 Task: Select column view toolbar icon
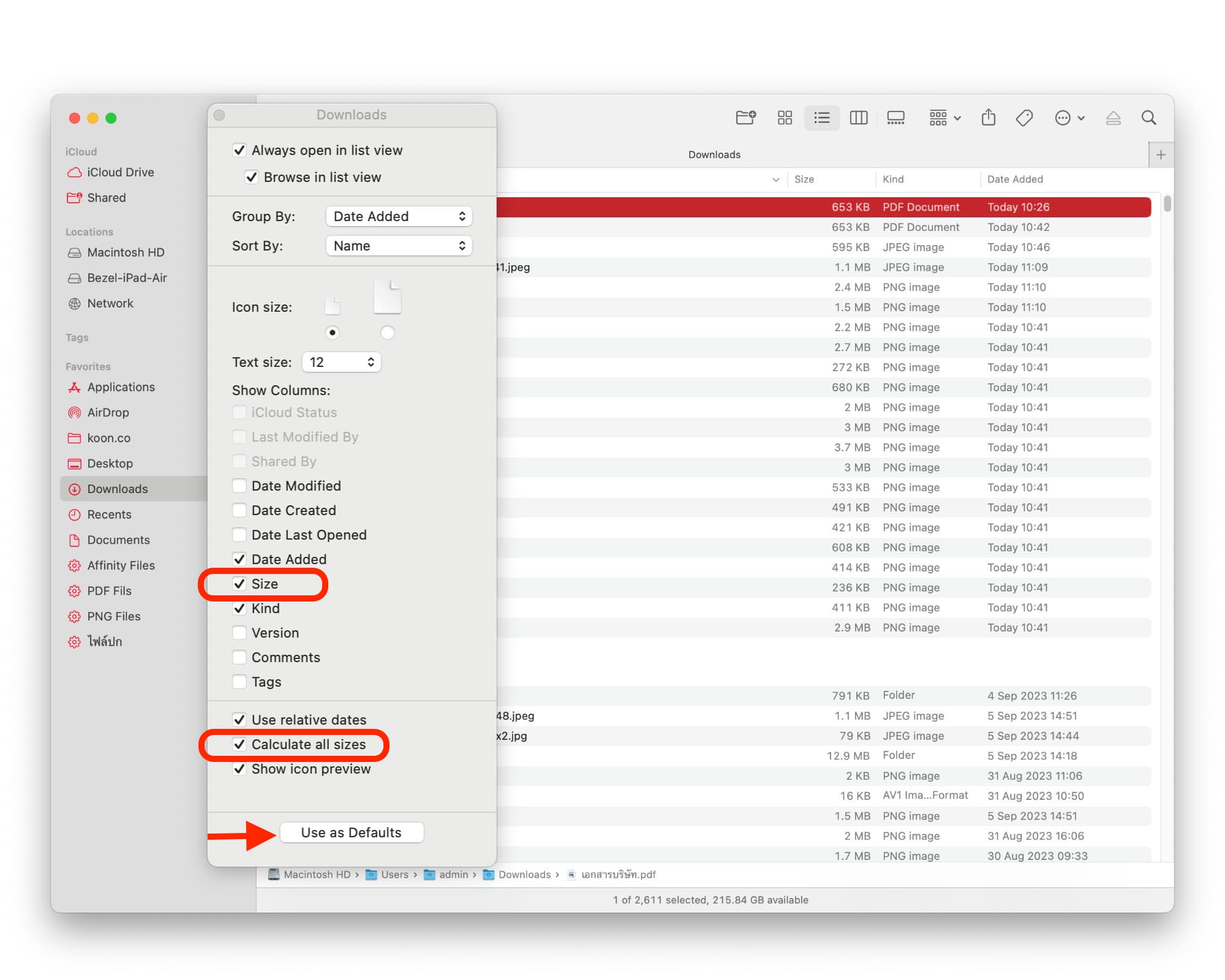coord(859,118)
